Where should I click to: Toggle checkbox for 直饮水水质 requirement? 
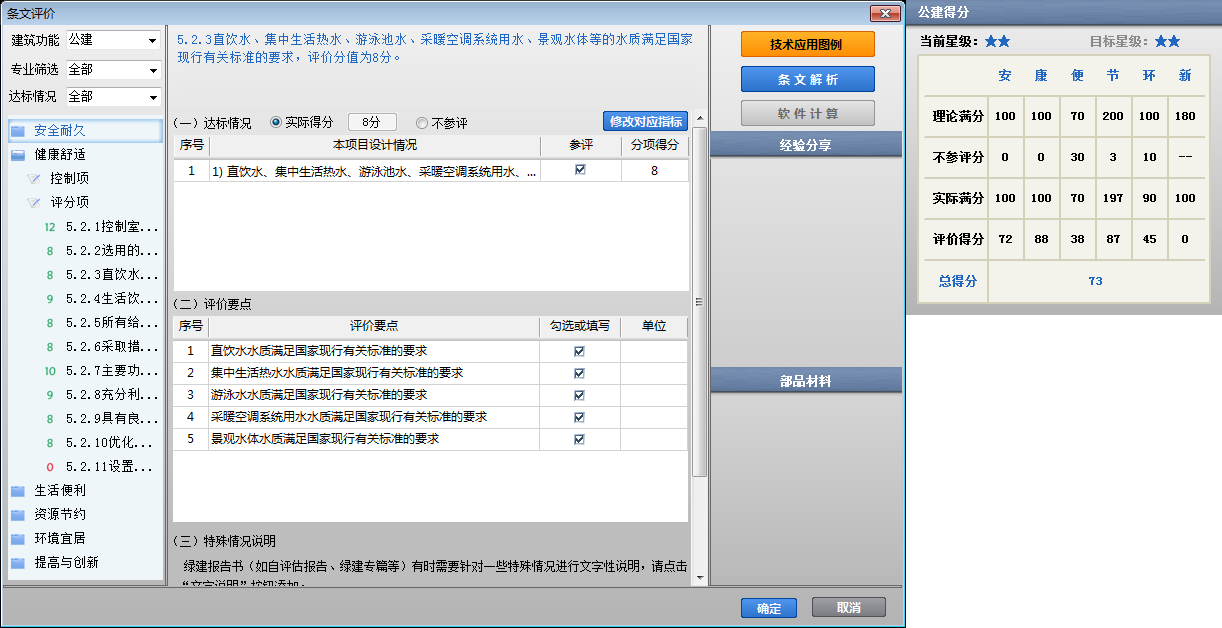click(579, 352)
